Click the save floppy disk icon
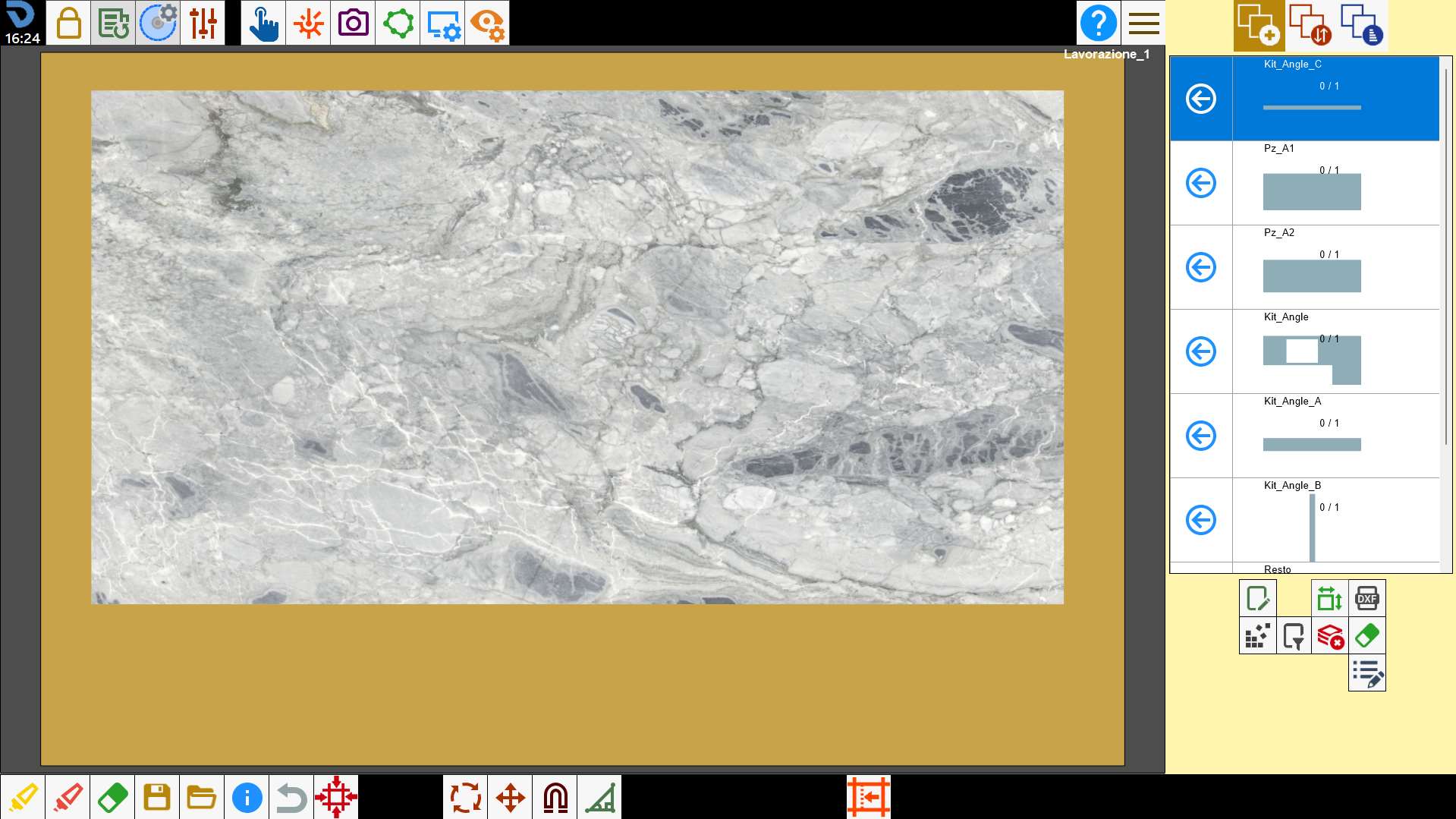Screen dimensions: 1456x819 click(x=157, y=797)
